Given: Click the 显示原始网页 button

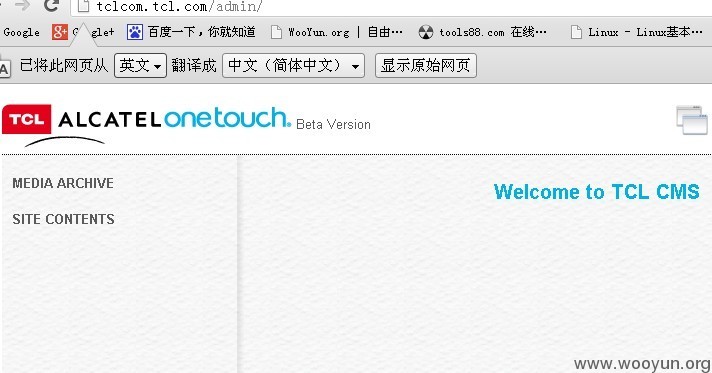Looking at the screenshot, I should pyautogui.click(x=425, y=65).
